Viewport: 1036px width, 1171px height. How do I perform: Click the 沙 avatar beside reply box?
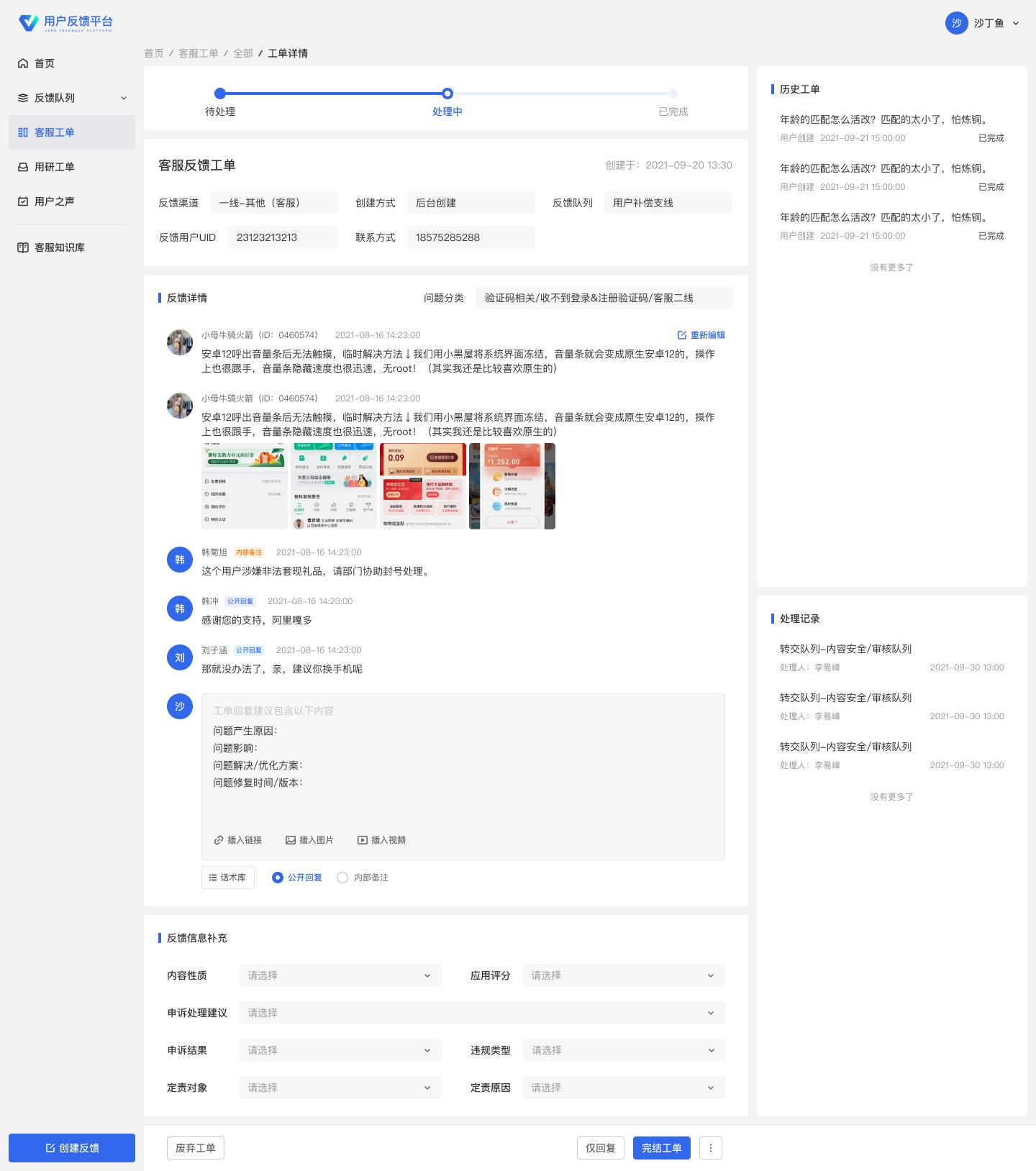180,706
